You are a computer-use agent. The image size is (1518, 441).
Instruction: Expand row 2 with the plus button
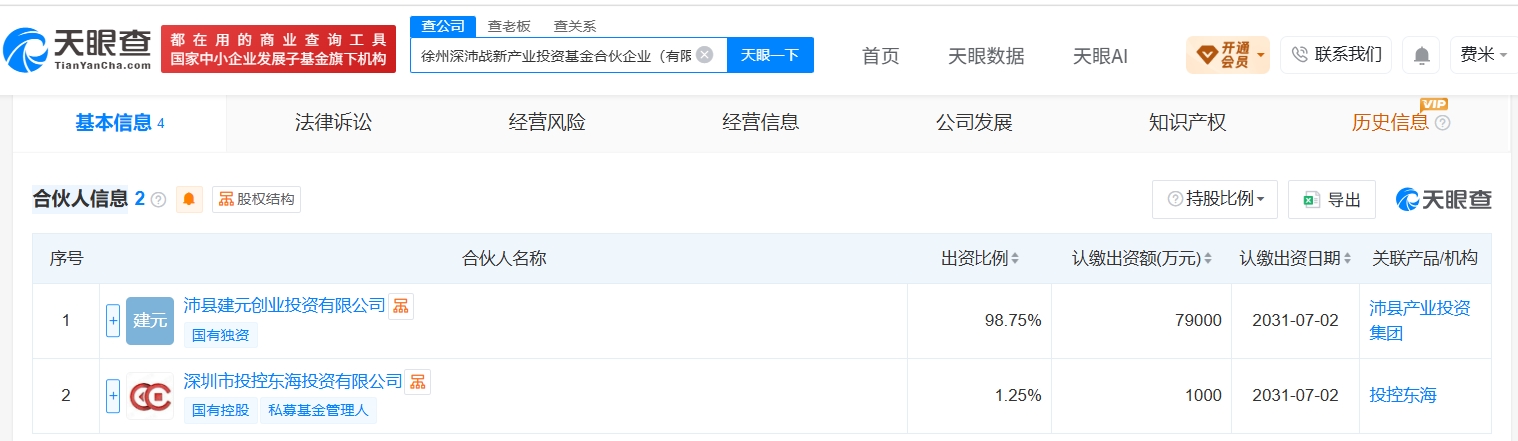tap(113, 396)
